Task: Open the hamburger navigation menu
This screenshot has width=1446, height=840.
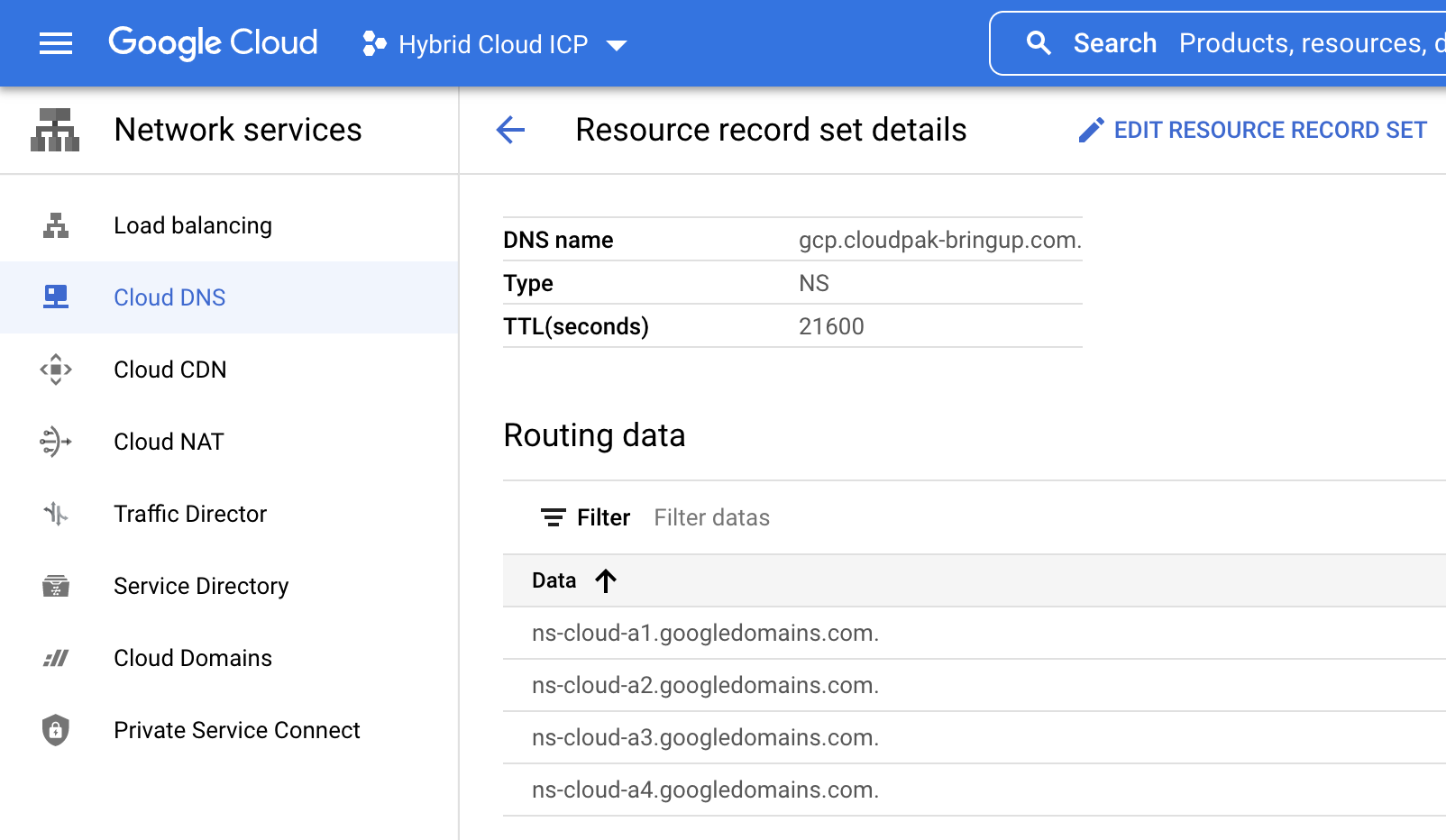Action: pyautogui.click(x=56, y=43)
